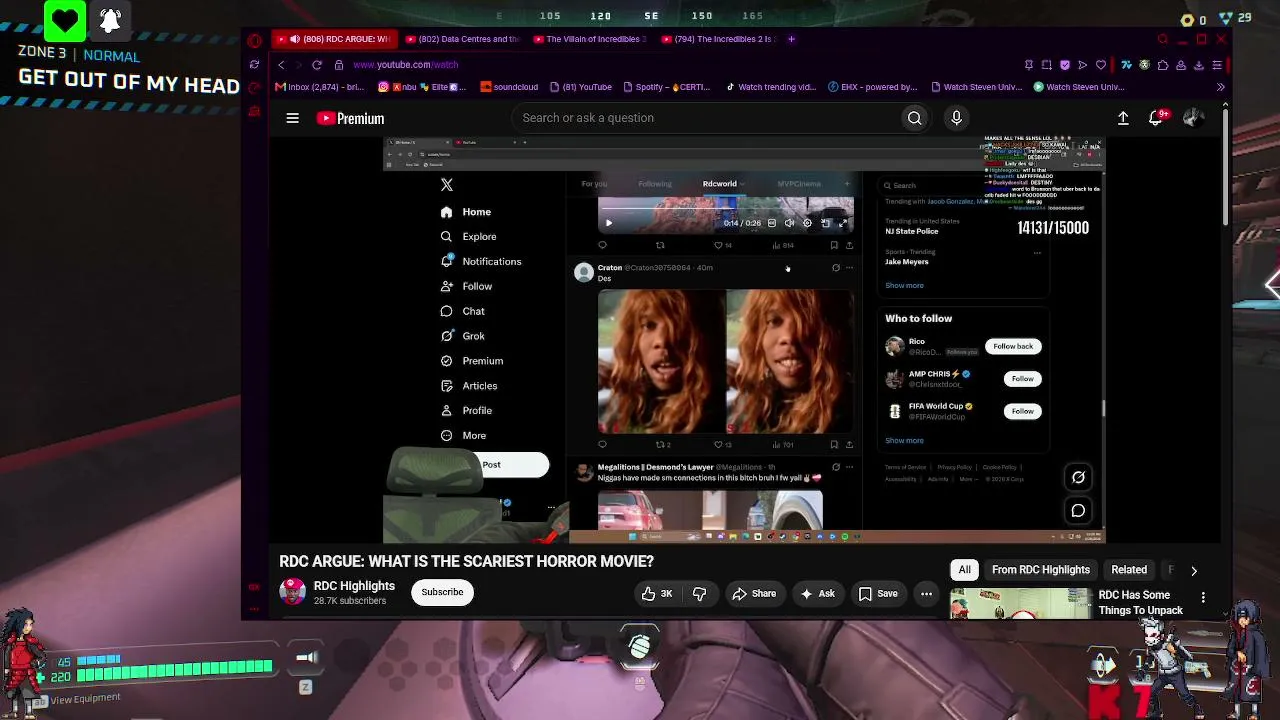Screen dimensions: 1280x720
Task: Focus the www.youtube.com address bar
Action: point(405,65)
